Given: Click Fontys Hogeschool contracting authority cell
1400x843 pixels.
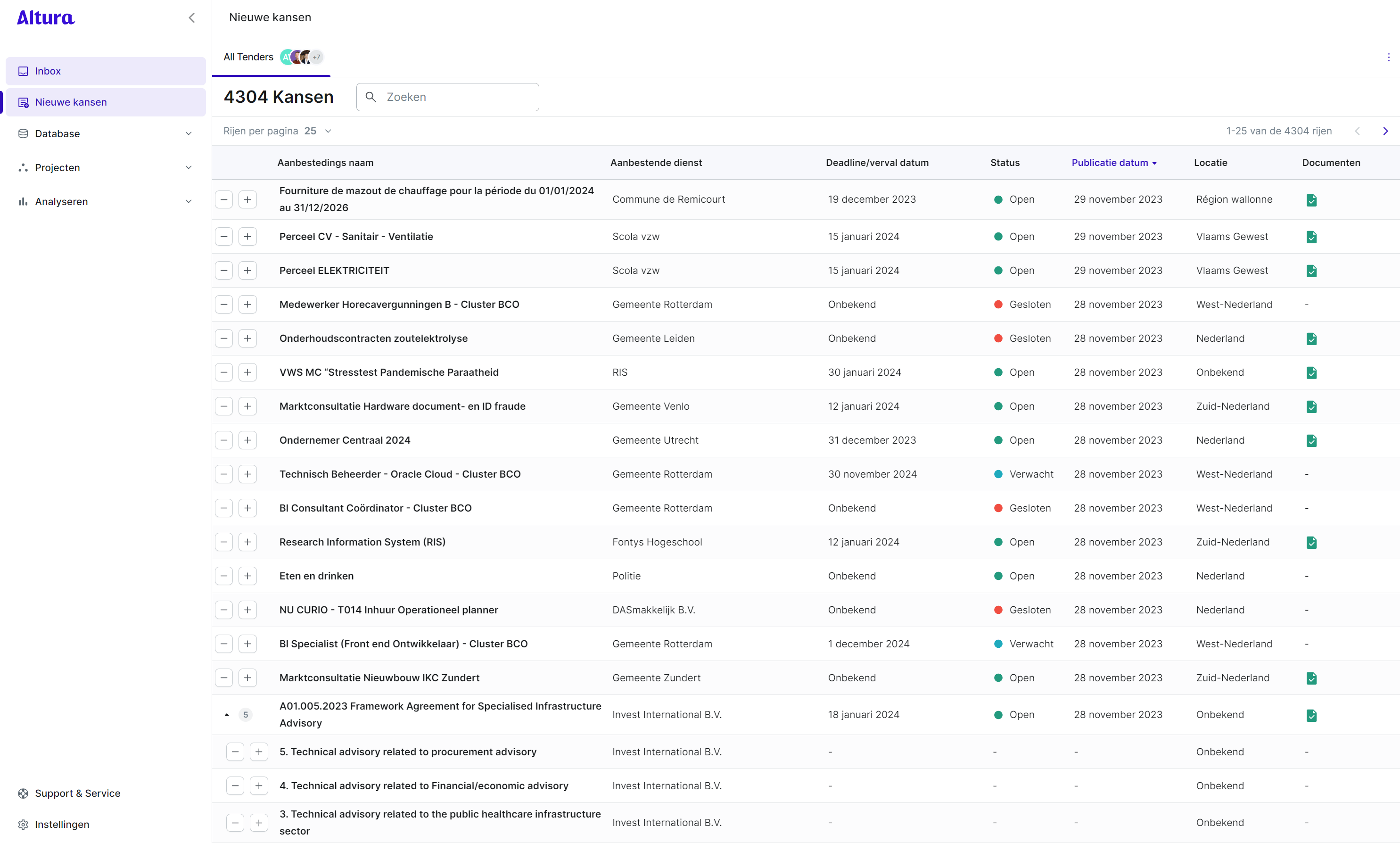Looking at the screenshot, I should 657,542.
